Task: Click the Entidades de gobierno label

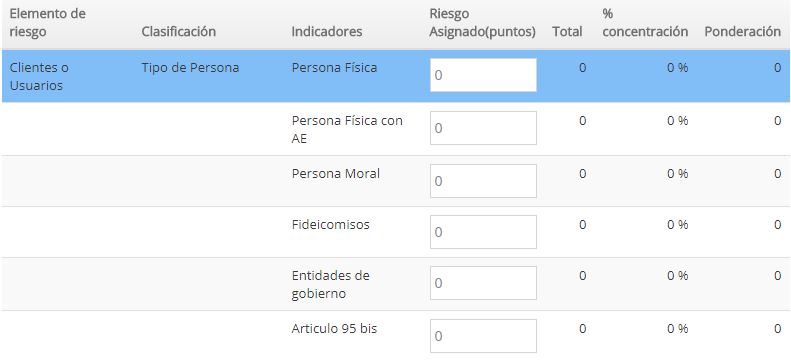Action: coord(330,284)
